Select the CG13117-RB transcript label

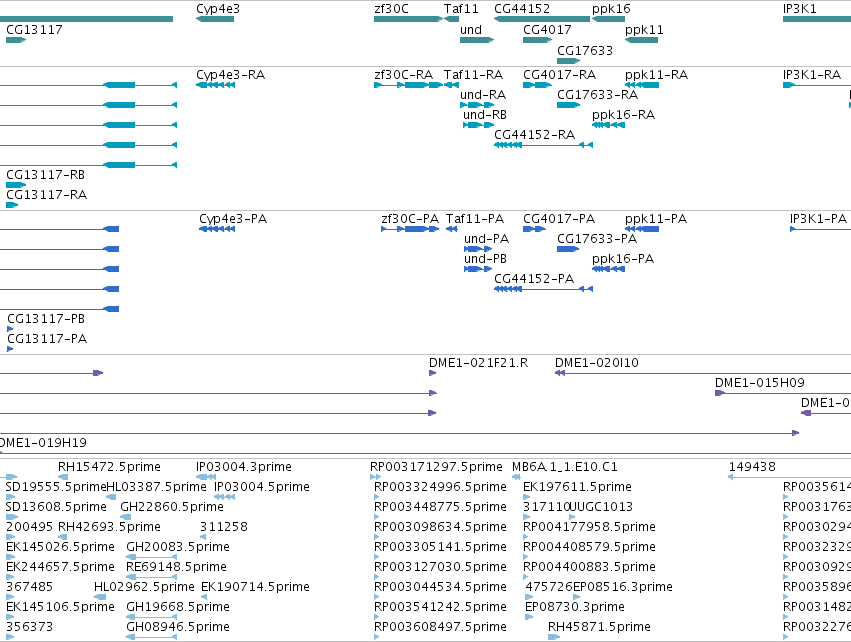pyautogui.click(x=46, y=174)
